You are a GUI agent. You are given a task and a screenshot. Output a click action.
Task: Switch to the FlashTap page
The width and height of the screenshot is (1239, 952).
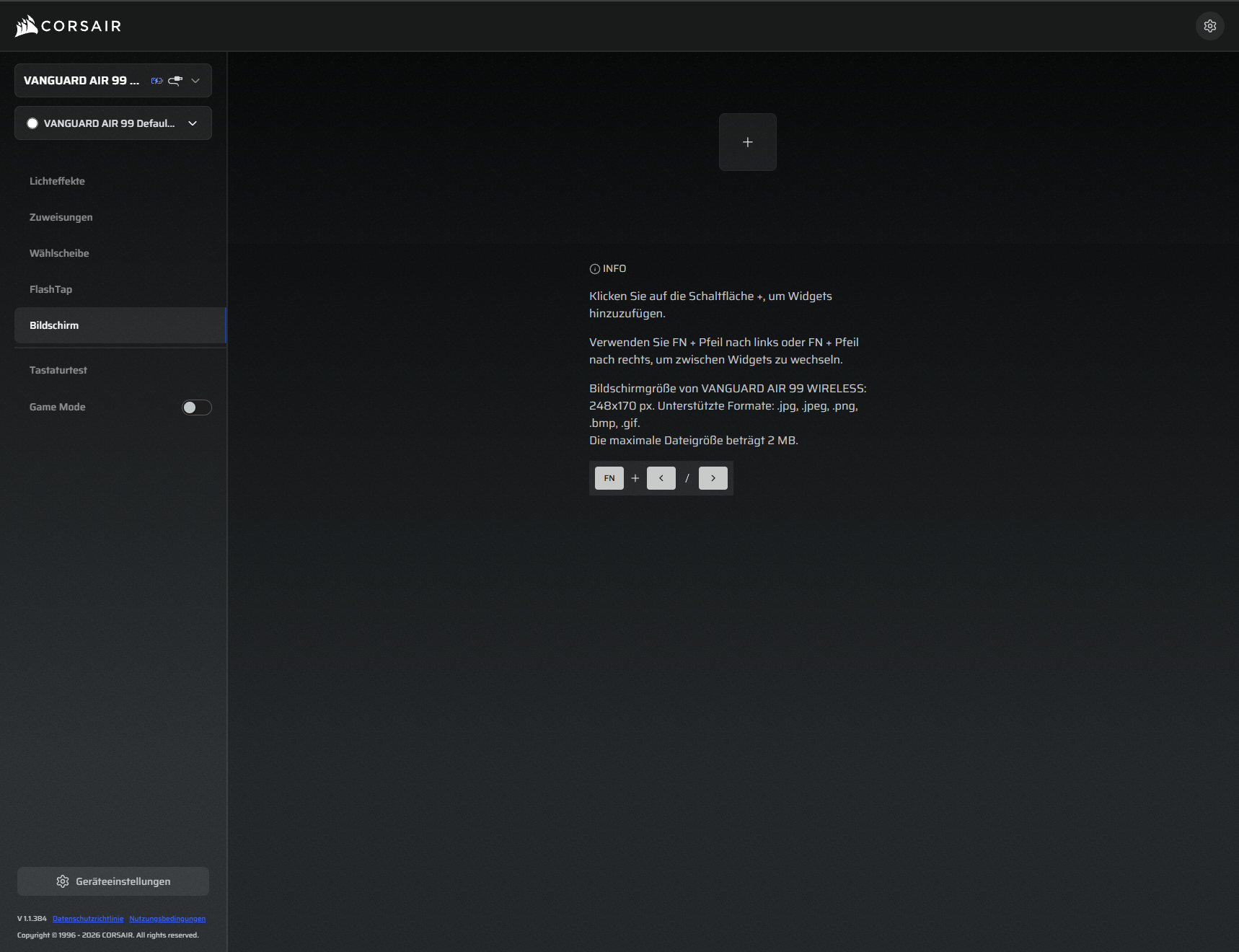point(50,289)
